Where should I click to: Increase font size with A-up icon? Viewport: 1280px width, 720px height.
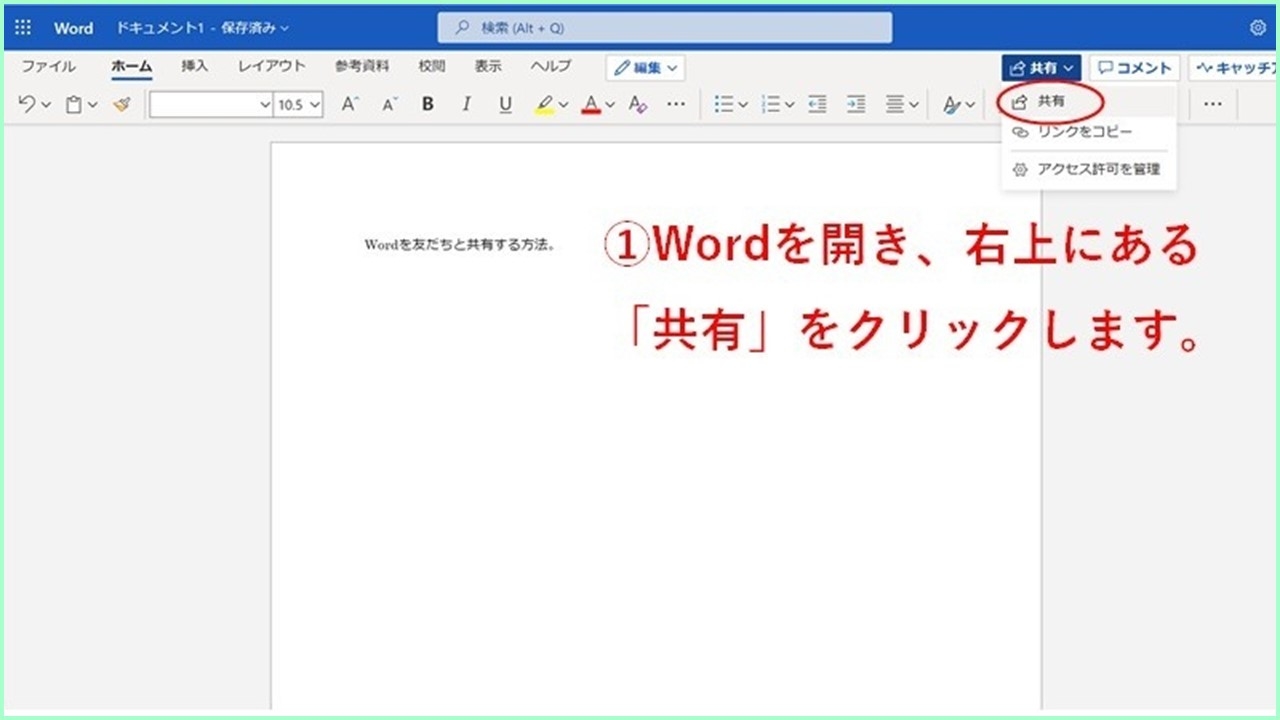coord(349,104)
